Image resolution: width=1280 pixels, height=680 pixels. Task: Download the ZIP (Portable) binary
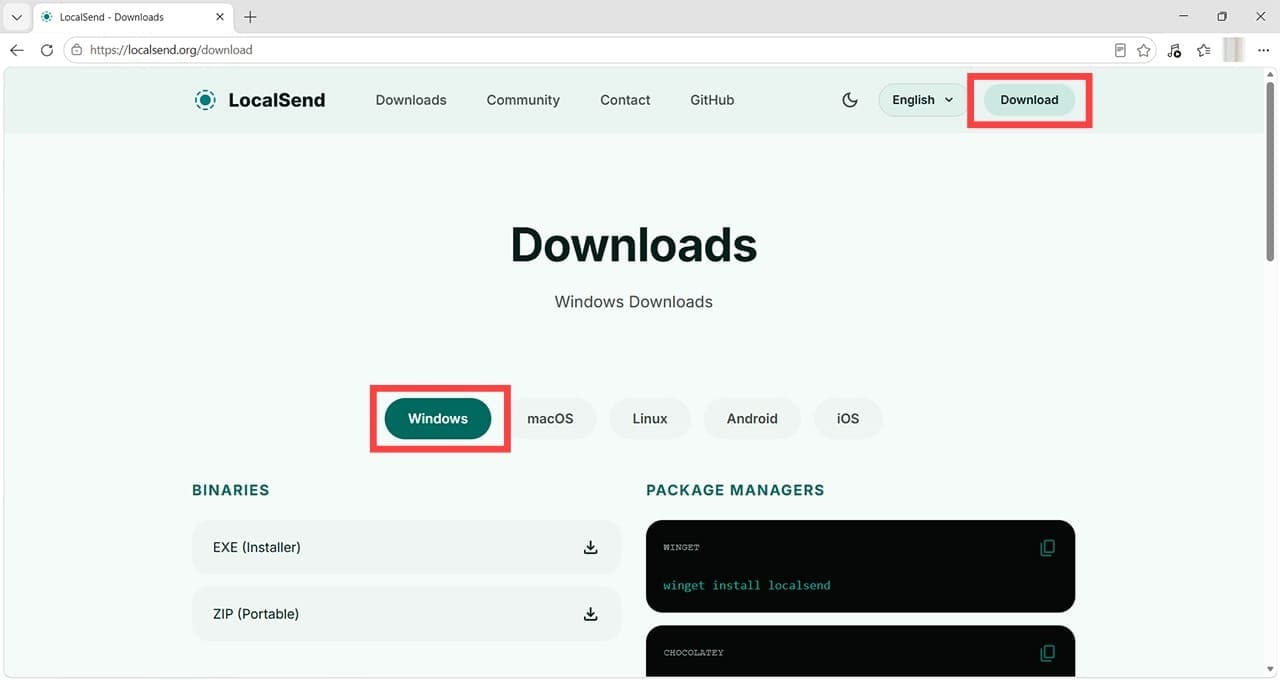[x=406, y=614]
